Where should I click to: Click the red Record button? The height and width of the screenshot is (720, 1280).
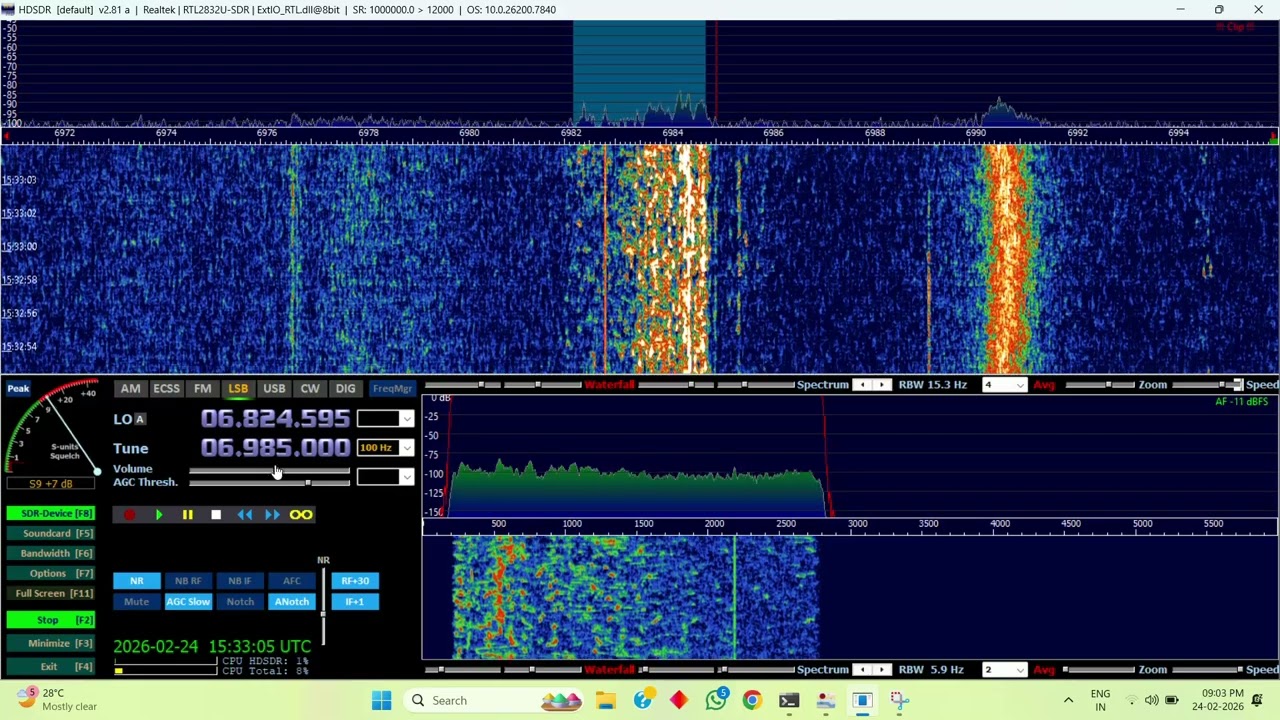[x=130, y=515]
